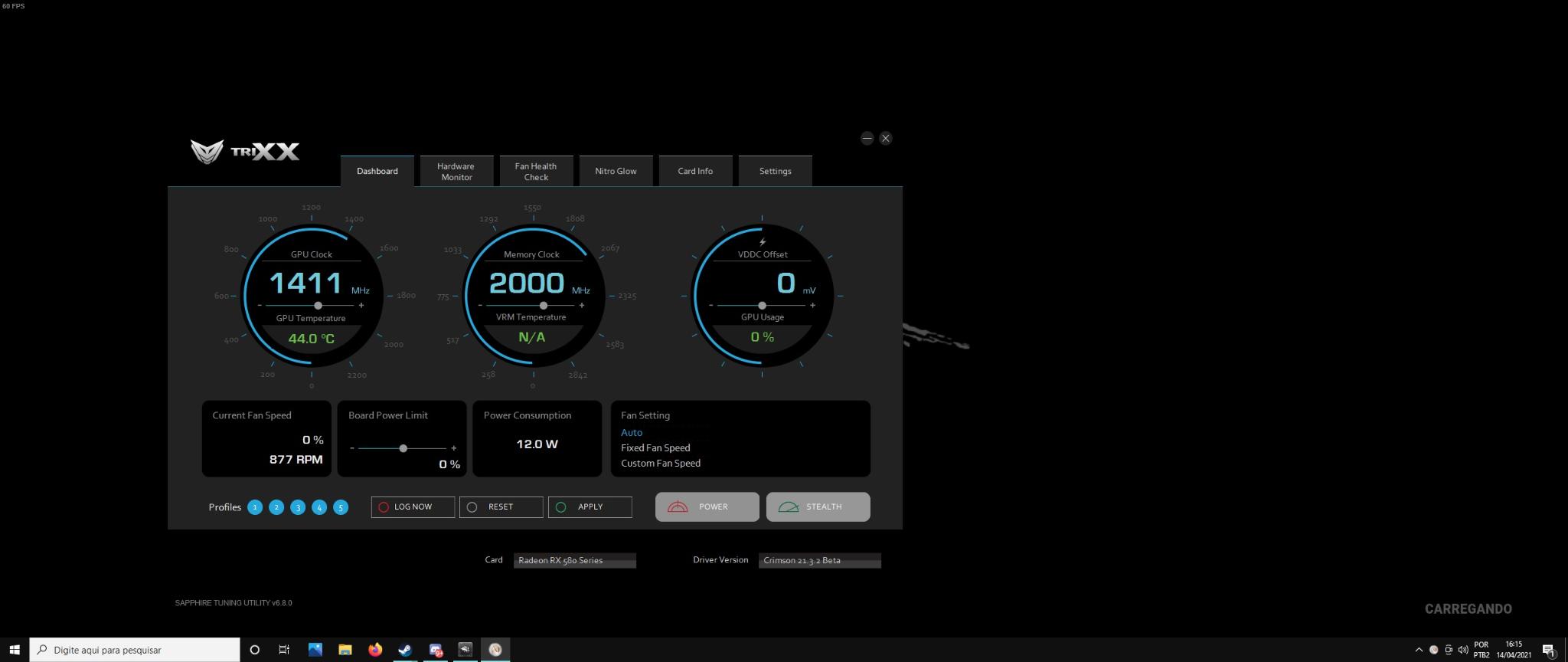Minimize the TRIXX window
This screenshot has height=662, width=1568.
click(x=867, y=138)
